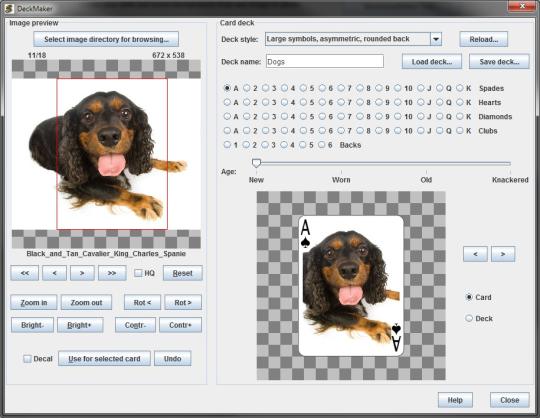Open the Deck style dropdown arrow
540x418 pixels.
pos(436,39)
